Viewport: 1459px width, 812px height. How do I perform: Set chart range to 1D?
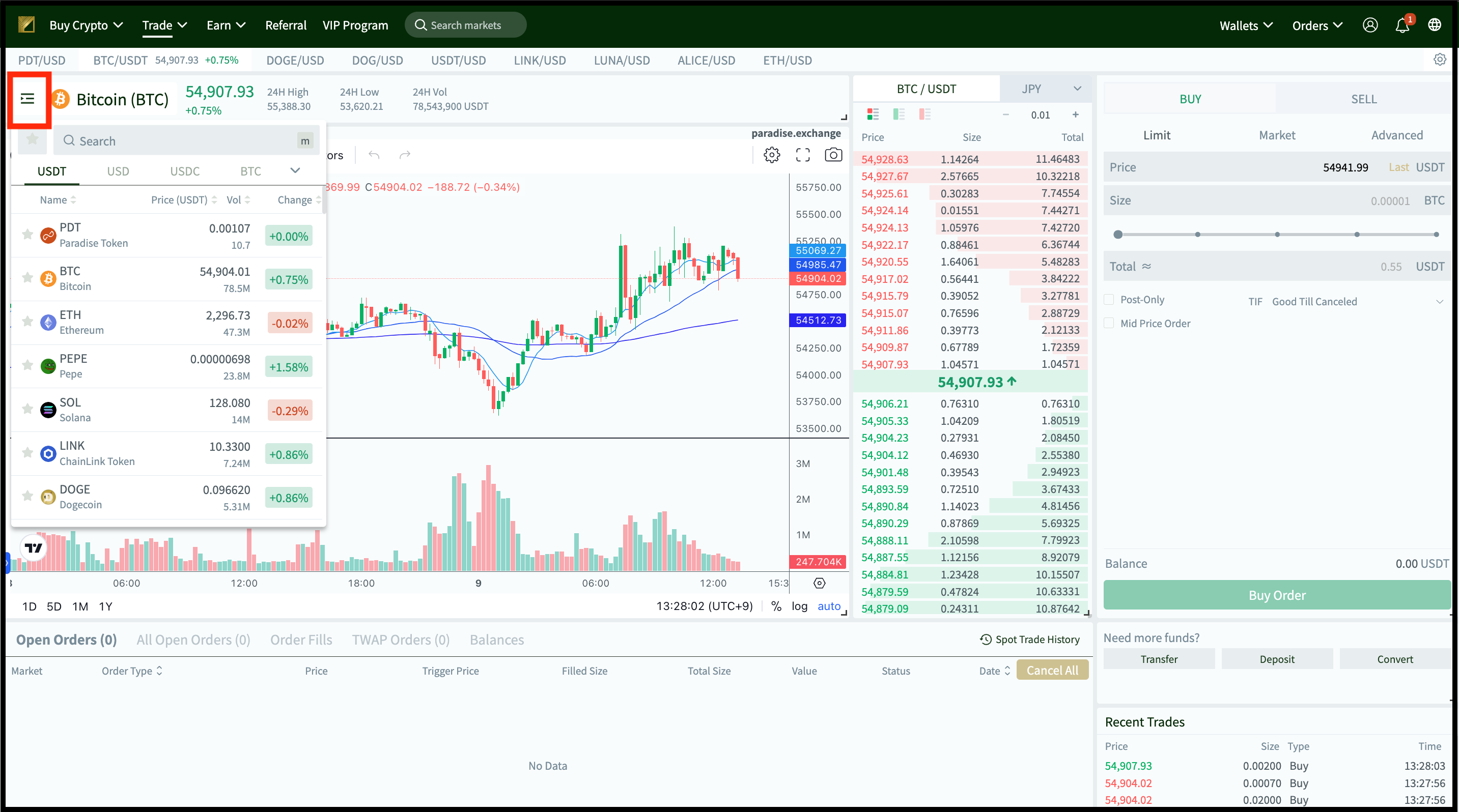click(29, 606)
